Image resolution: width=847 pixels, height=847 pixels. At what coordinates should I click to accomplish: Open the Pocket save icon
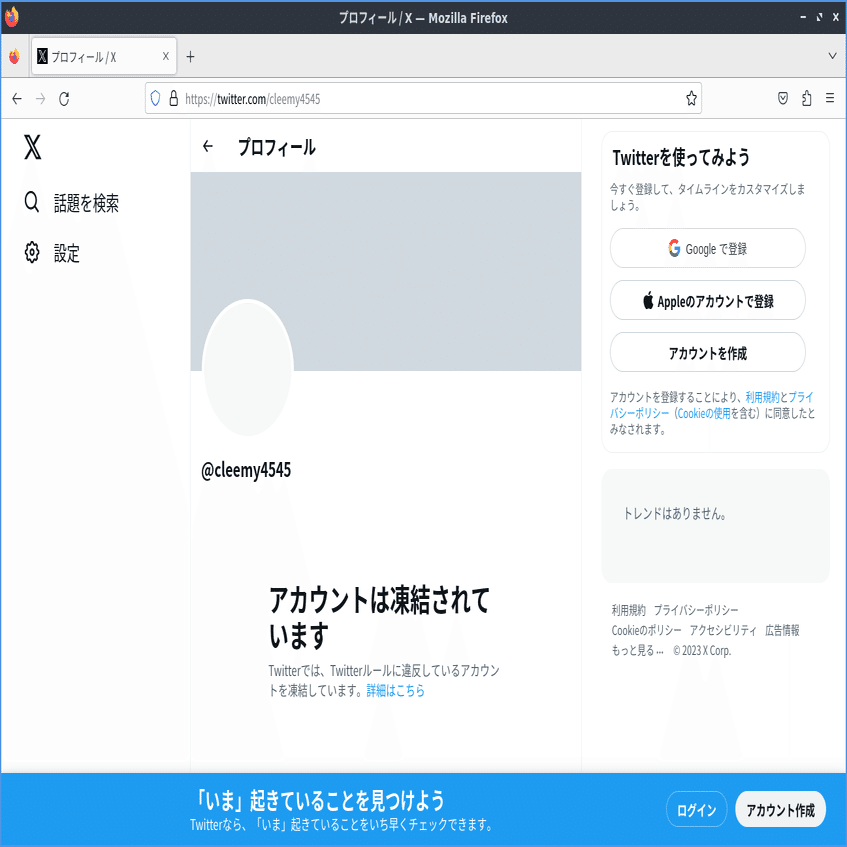[x=783, y=98]
